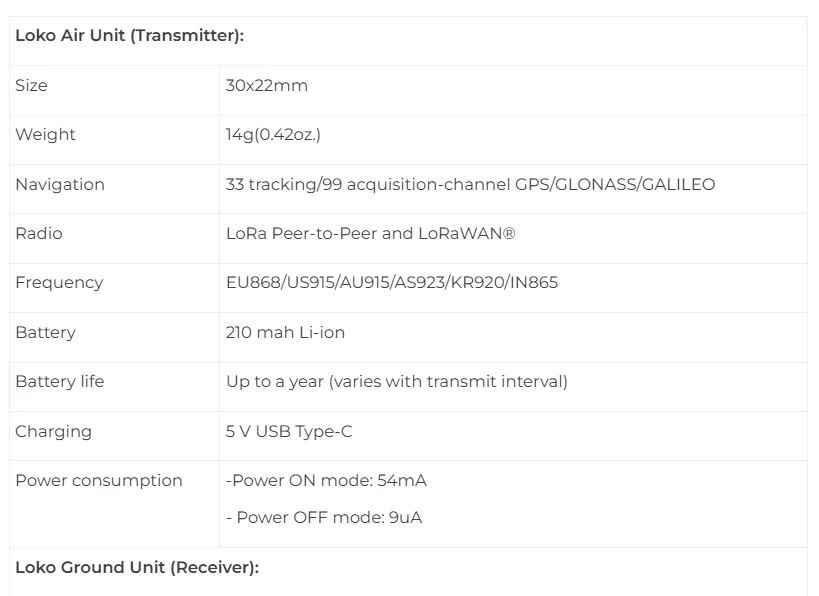This screenshot has width=819, height=596.
Task: Click the "Weight" row label
Action: pos(45,135)
